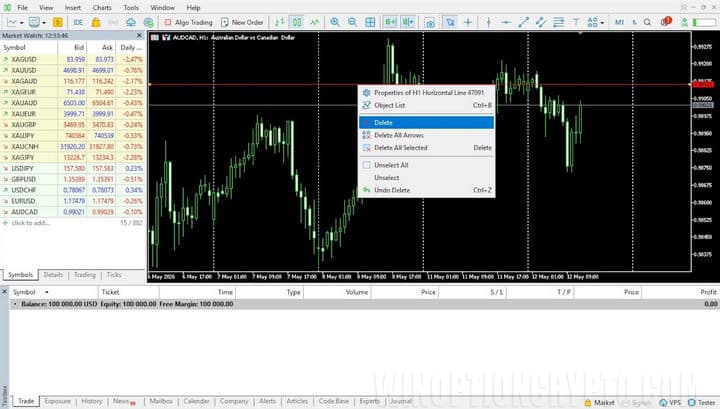The height and width of the screenshot is (409, 720).
Task: Select the crosshair tool
Action: [468, 22]
